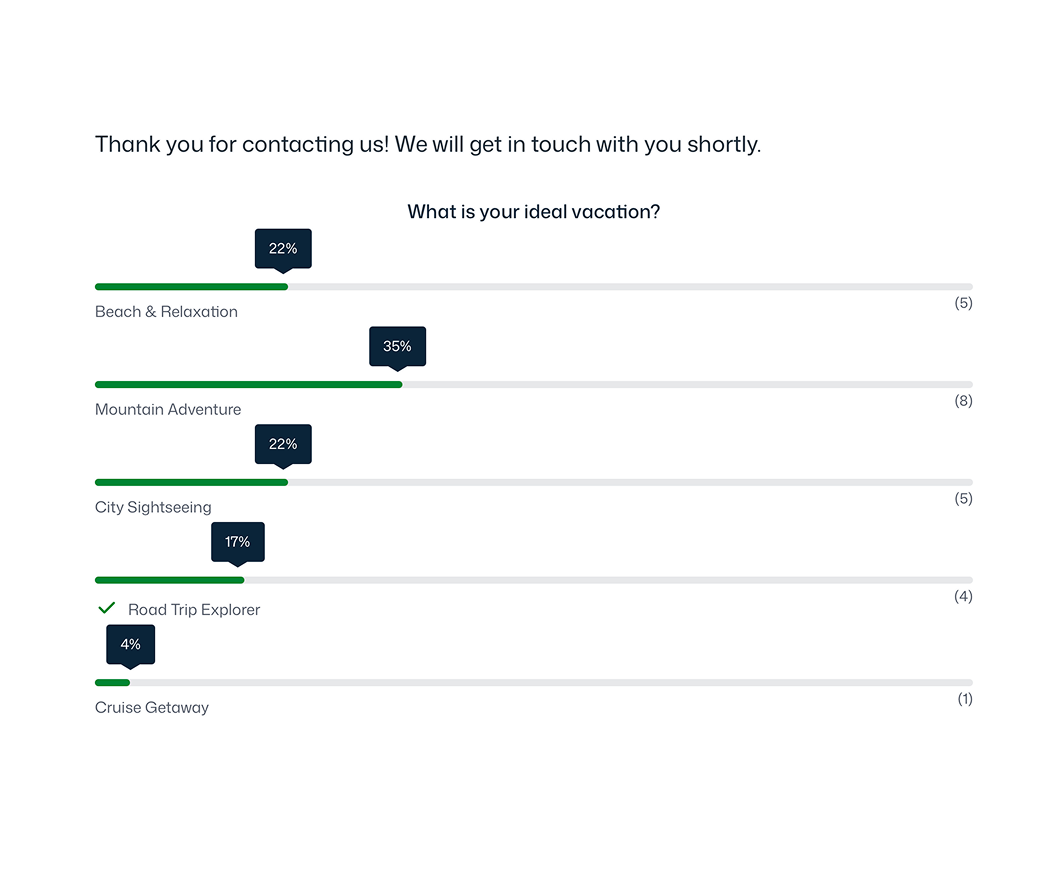Click the 17% tooltip badge
The width and height of the screenshot is (1064, 875).
pyautogui.click(x=237, y=542)
